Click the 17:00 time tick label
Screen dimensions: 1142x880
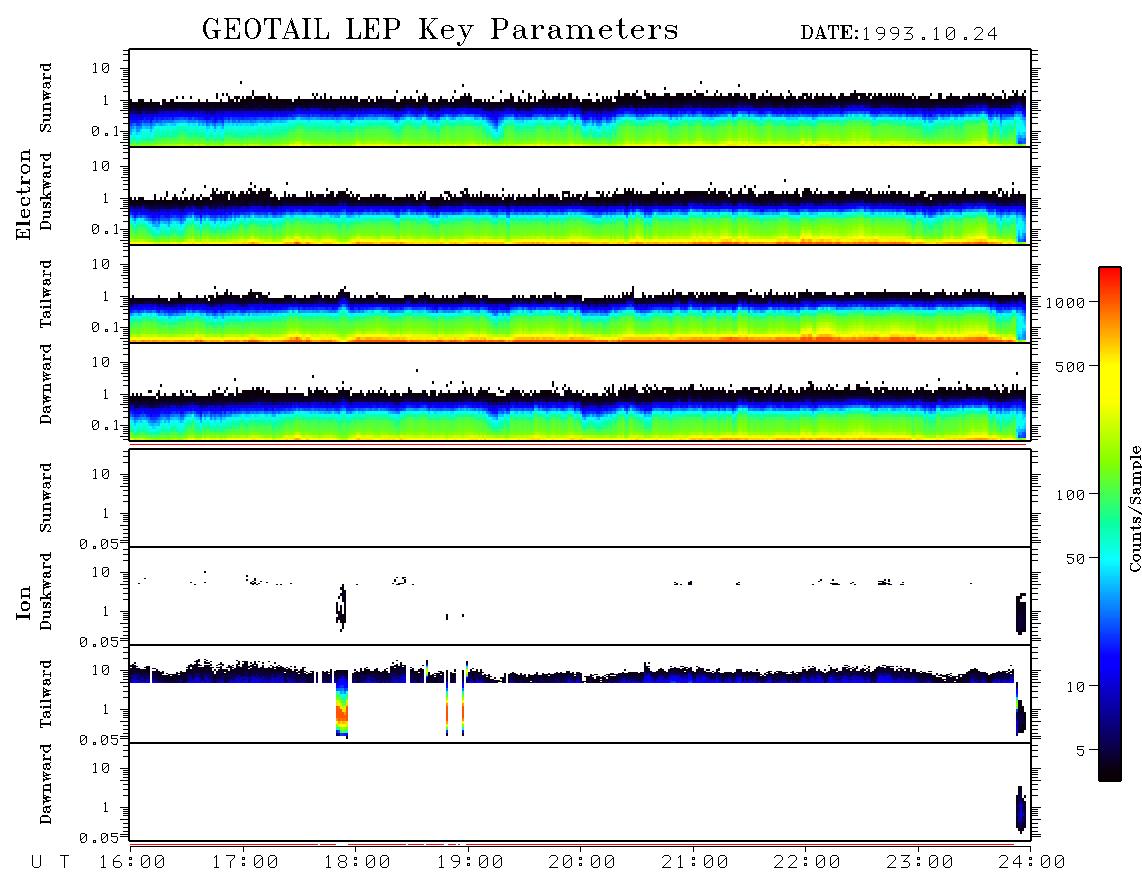pyautogui.click(x=245, y=863)
